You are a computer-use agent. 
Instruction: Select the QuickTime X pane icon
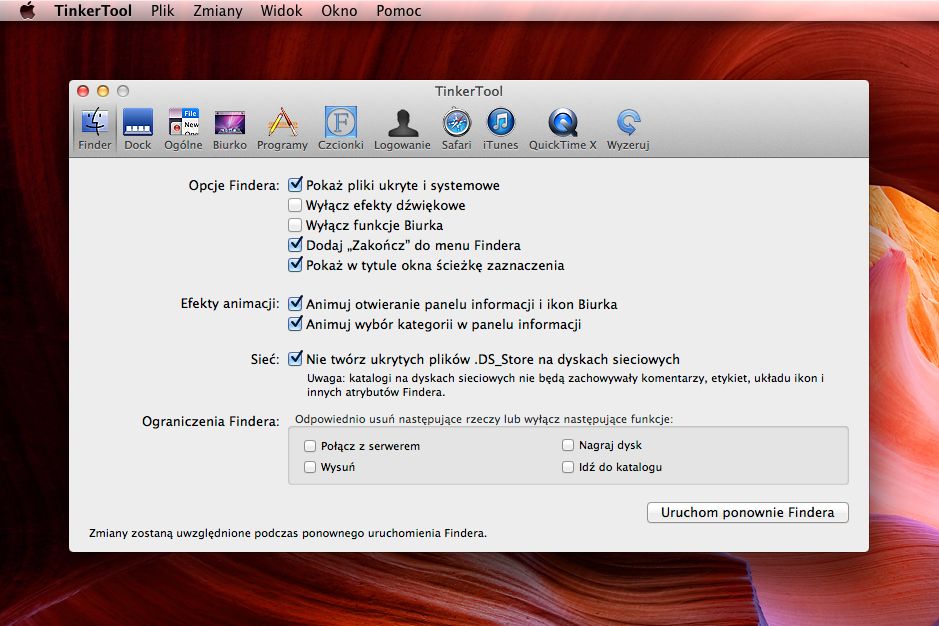[x=562, y=128]
